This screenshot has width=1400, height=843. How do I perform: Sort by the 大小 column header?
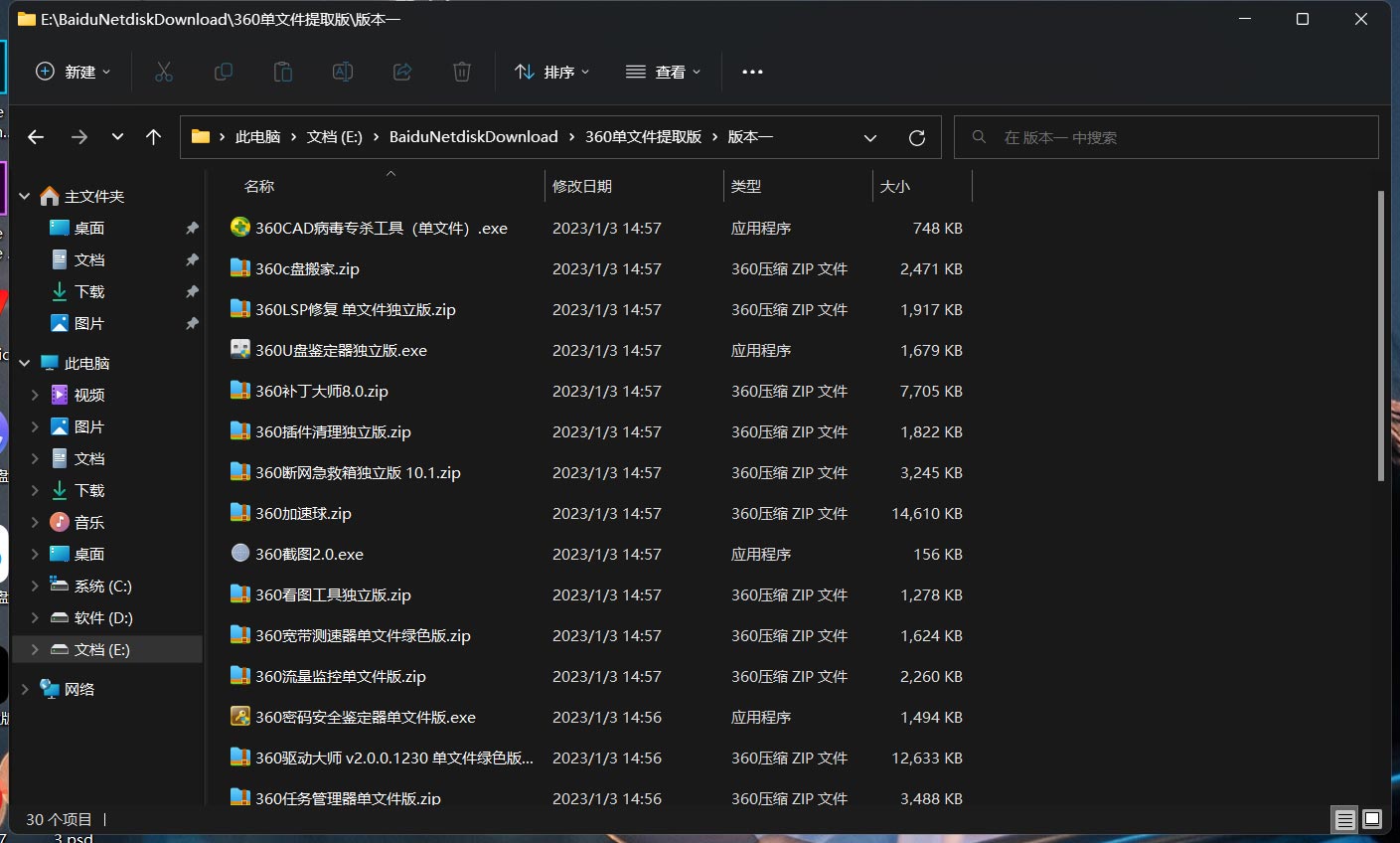point(895,186)
